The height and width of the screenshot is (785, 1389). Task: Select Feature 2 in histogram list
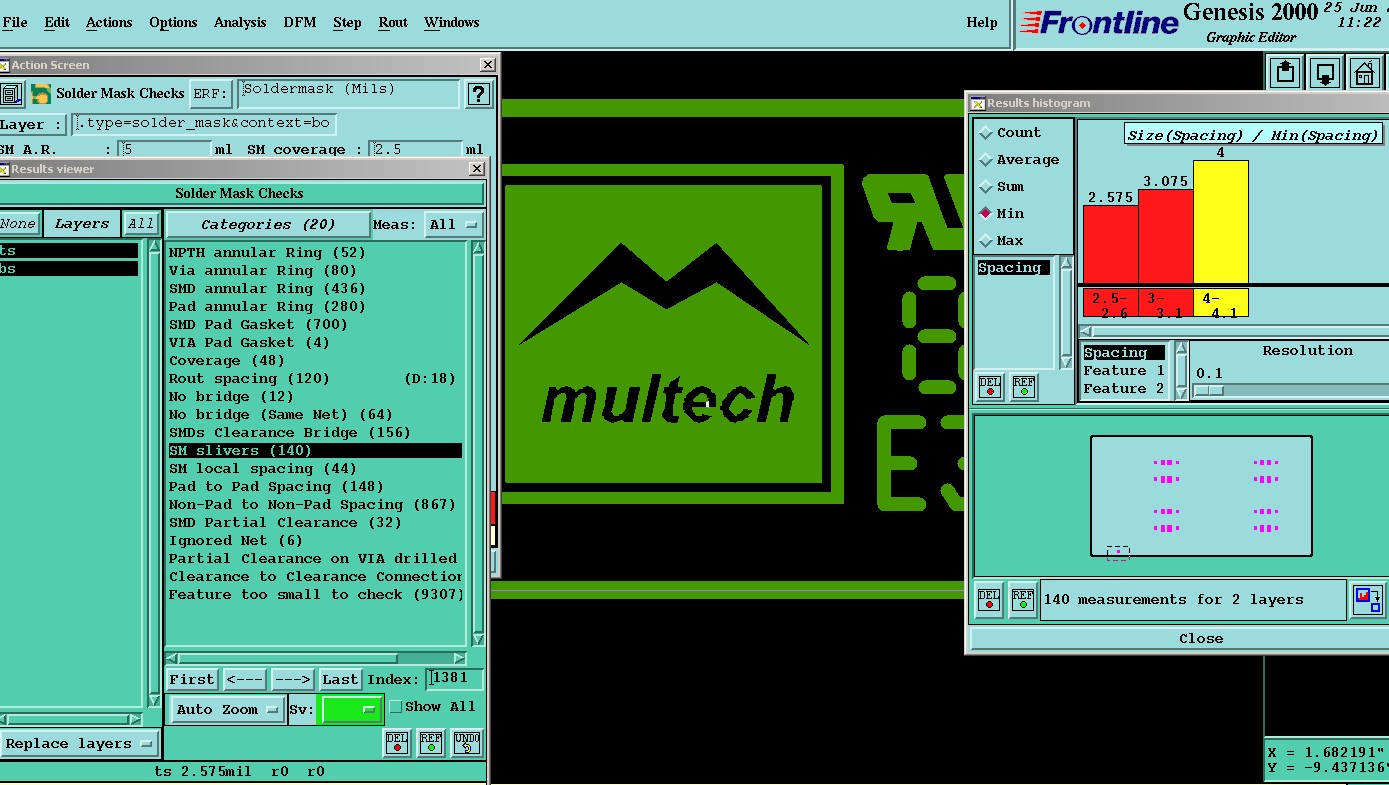pyautogui.click(x=1124, y=389)
